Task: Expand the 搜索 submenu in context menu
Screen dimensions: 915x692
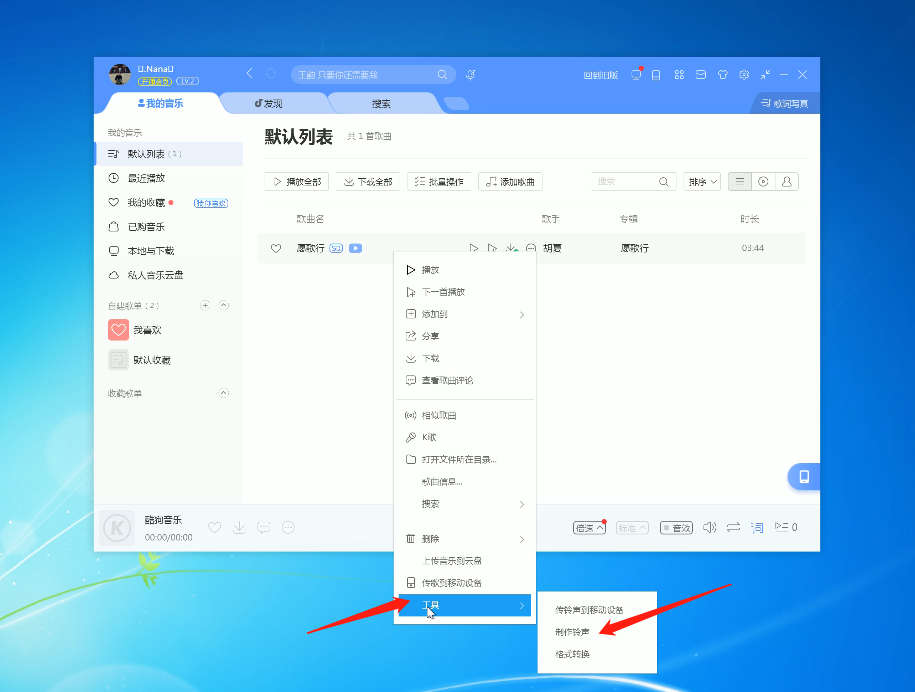Action: (465, 504)
